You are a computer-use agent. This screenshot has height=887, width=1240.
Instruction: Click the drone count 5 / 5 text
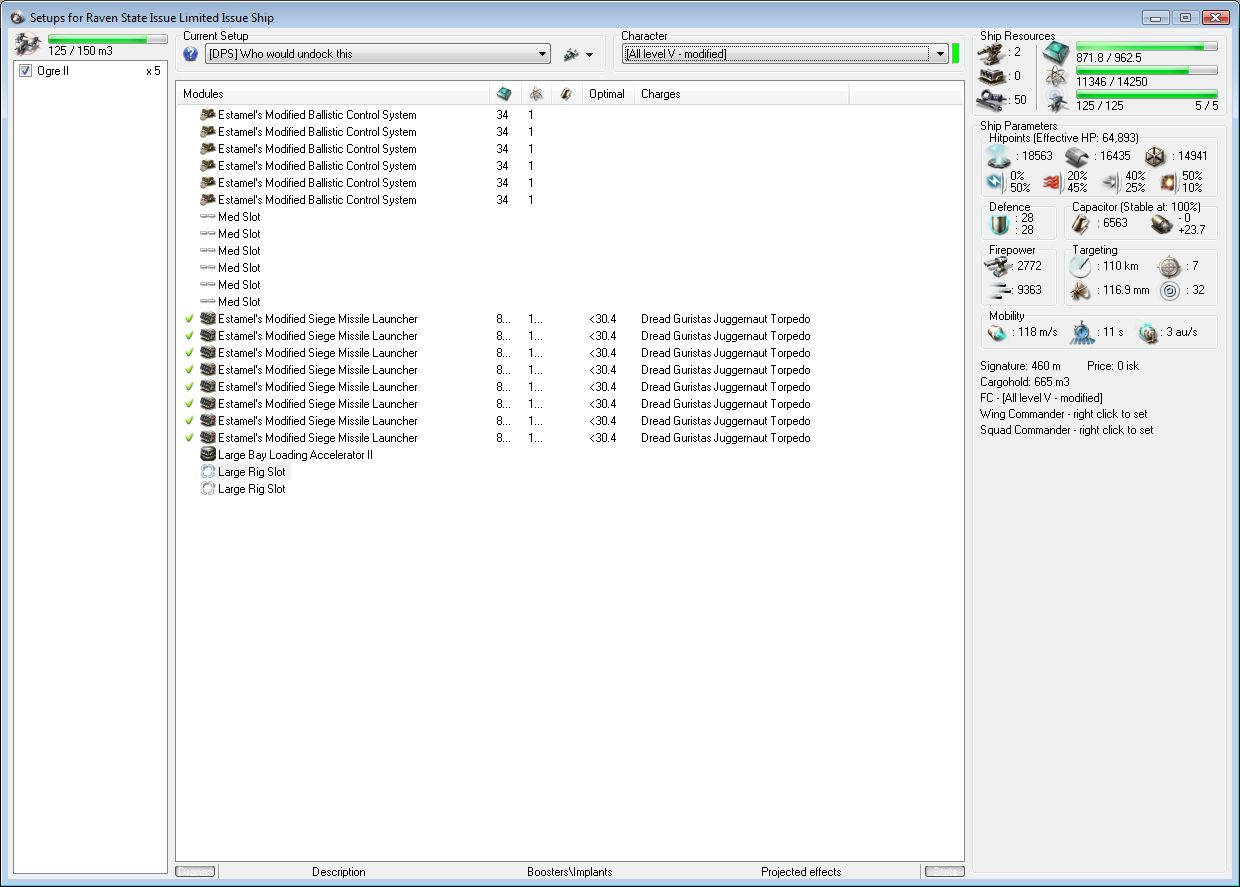[1207, 105]
